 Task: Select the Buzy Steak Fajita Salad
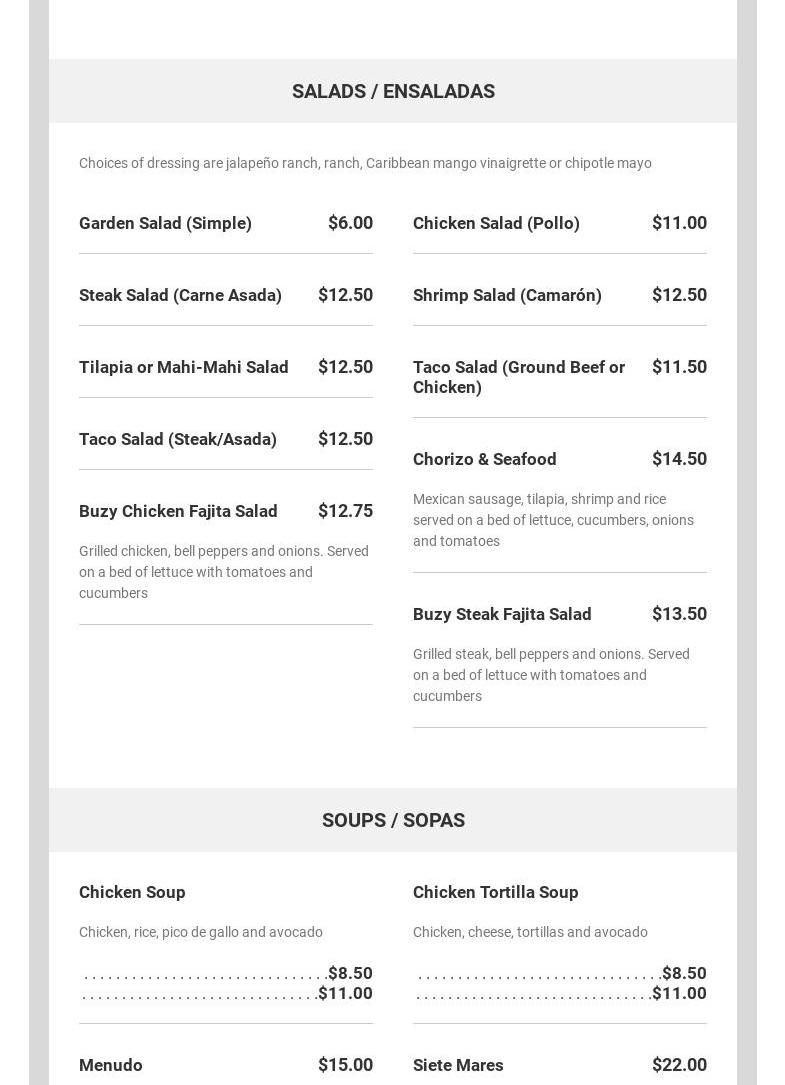coord(502,614)
